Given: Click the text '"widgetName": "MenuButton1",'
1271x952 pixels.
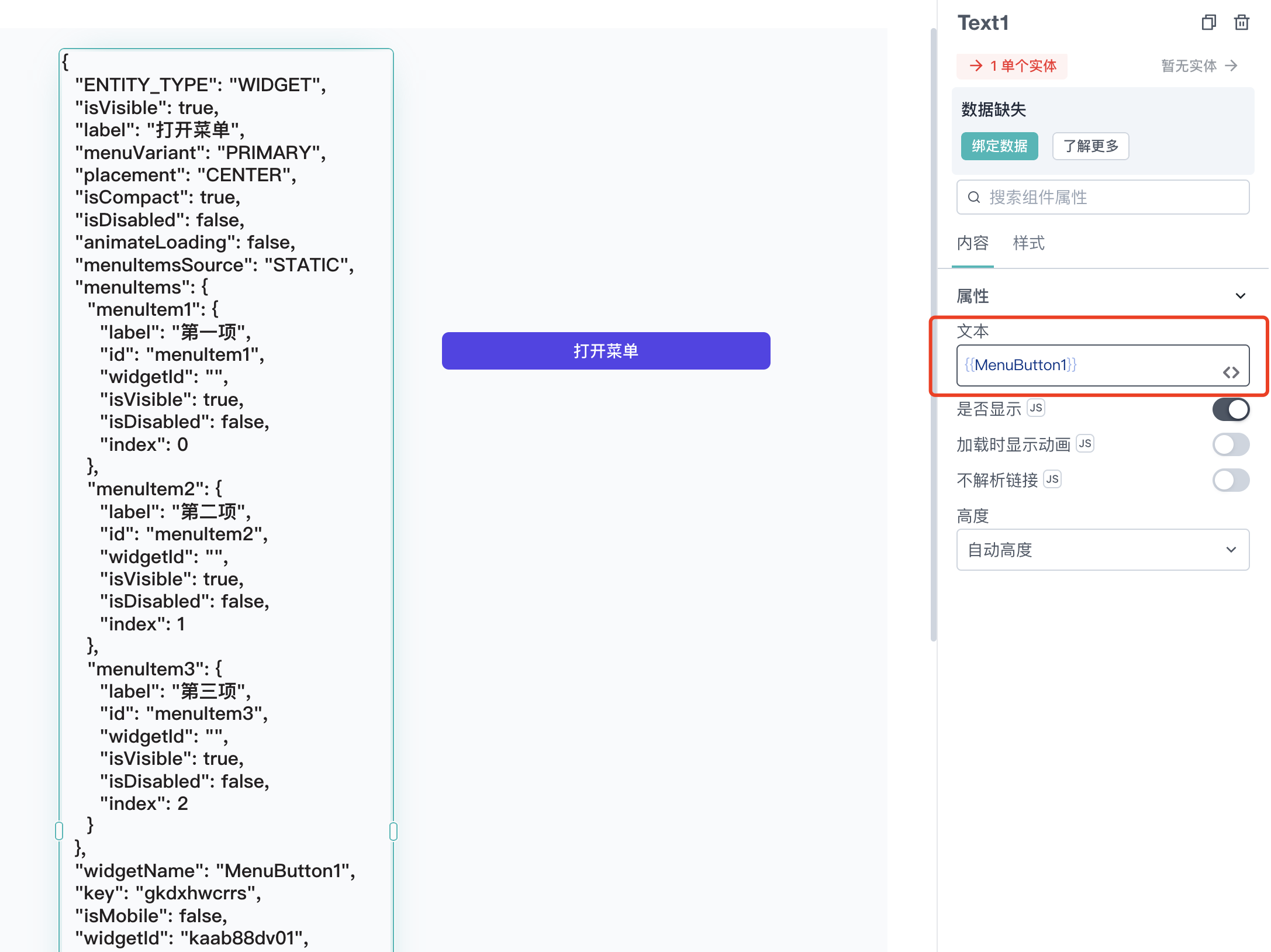Looking at the screenshot, I should pos(215,871).
